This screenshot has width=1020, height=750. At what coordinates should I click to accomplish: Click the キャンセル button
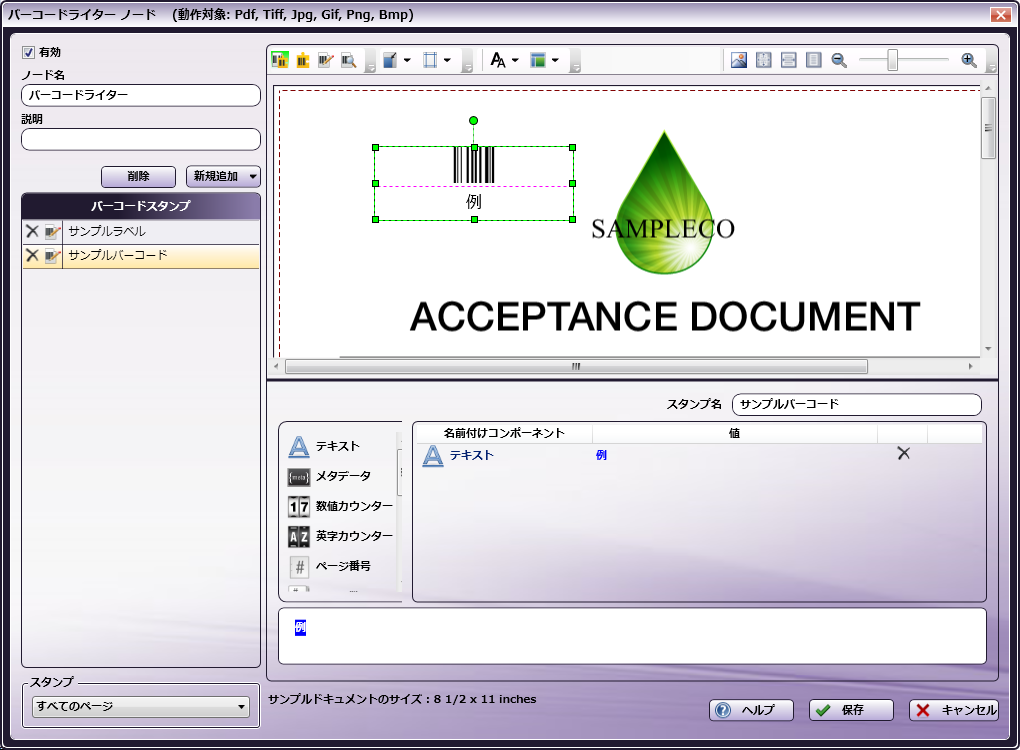954,710
